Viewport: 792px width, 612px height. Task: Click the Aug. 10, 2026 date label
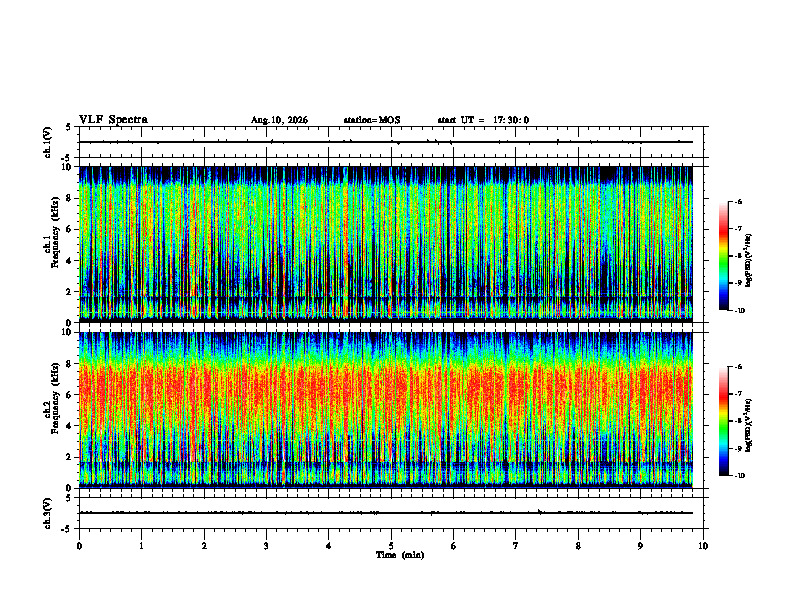(x=279, y=120)
